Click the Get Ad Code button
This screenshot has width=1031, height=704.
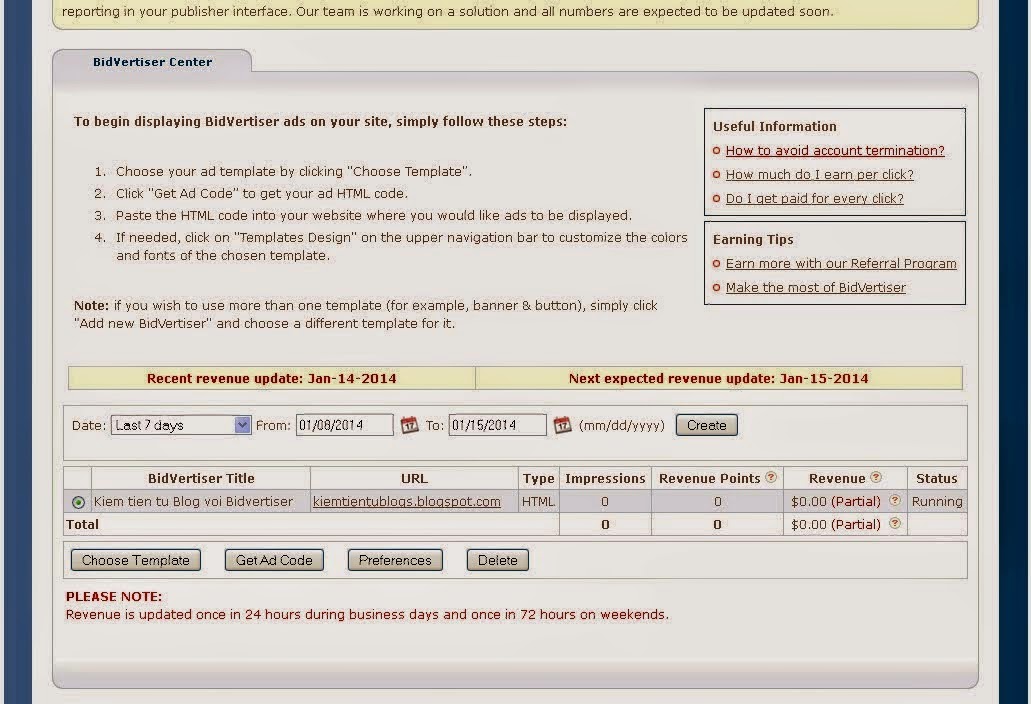[274, 560]
